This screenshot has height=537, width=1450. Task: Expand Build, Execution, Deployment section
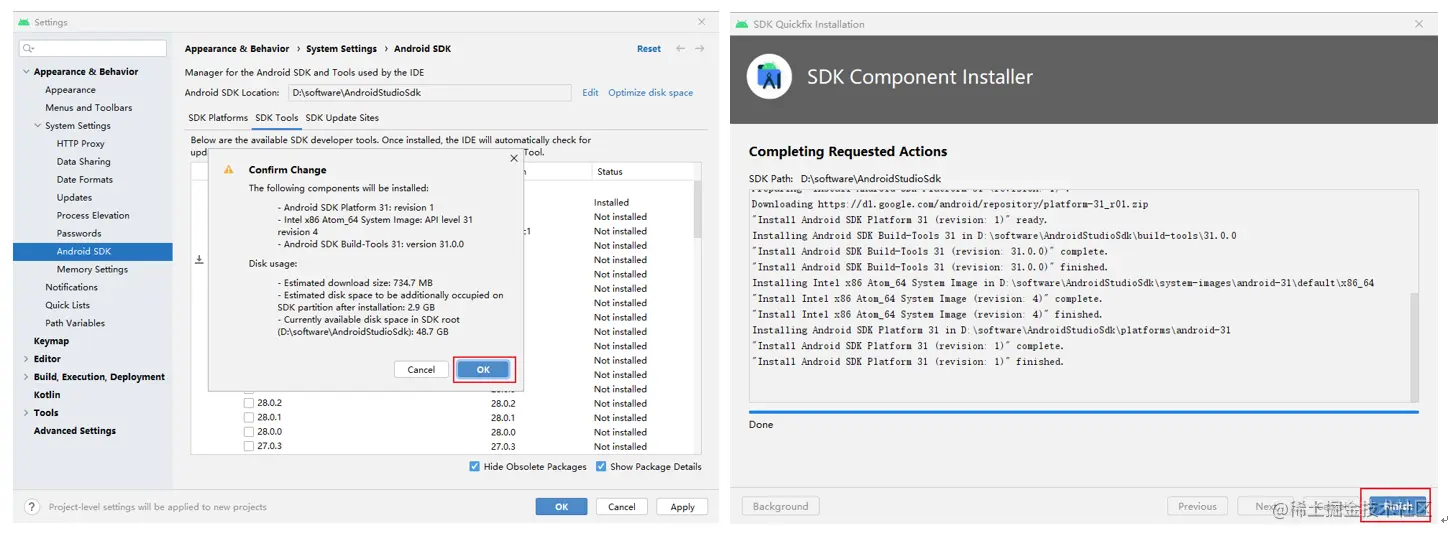25,377
